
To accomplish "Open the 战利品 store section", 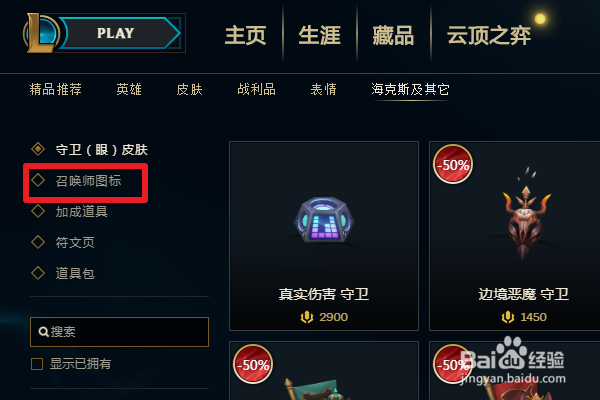I will click(x=256, y=90).
